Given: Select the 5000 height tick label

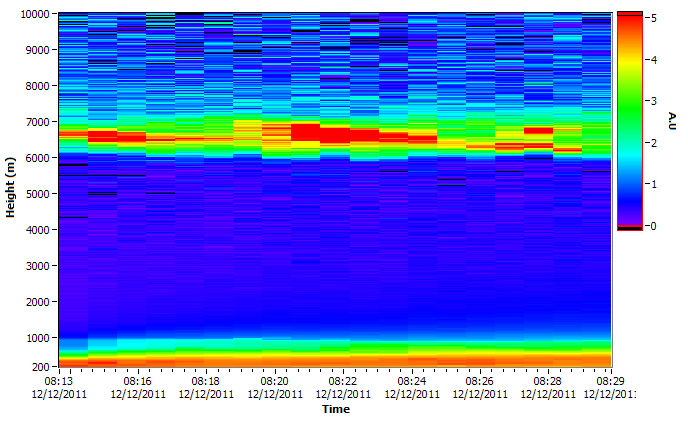Looking at the screenshot, I should (x=38, y=194).
